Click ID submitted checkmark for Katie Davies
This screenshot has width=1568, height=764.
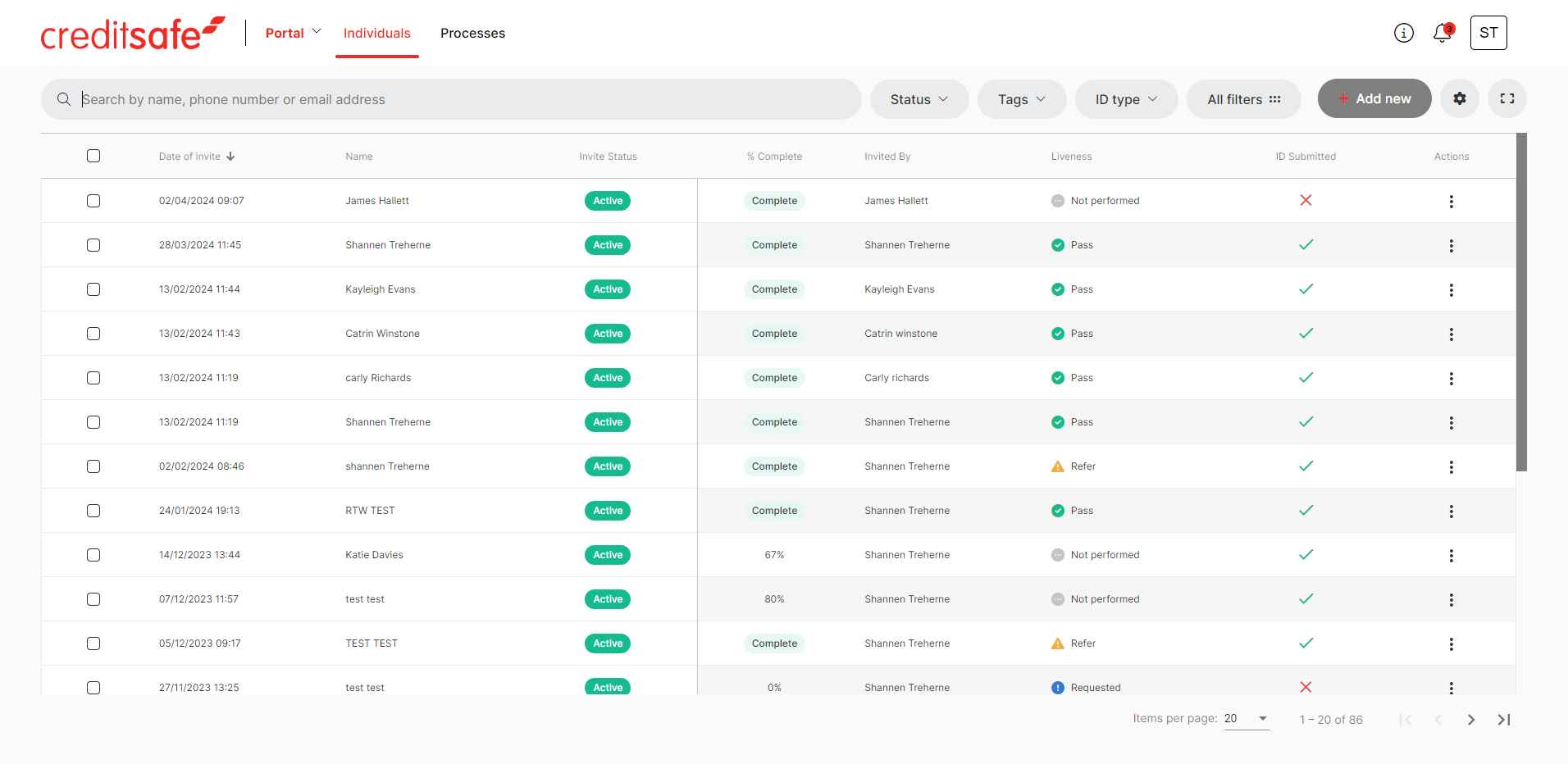click(x=1306, y=555)
